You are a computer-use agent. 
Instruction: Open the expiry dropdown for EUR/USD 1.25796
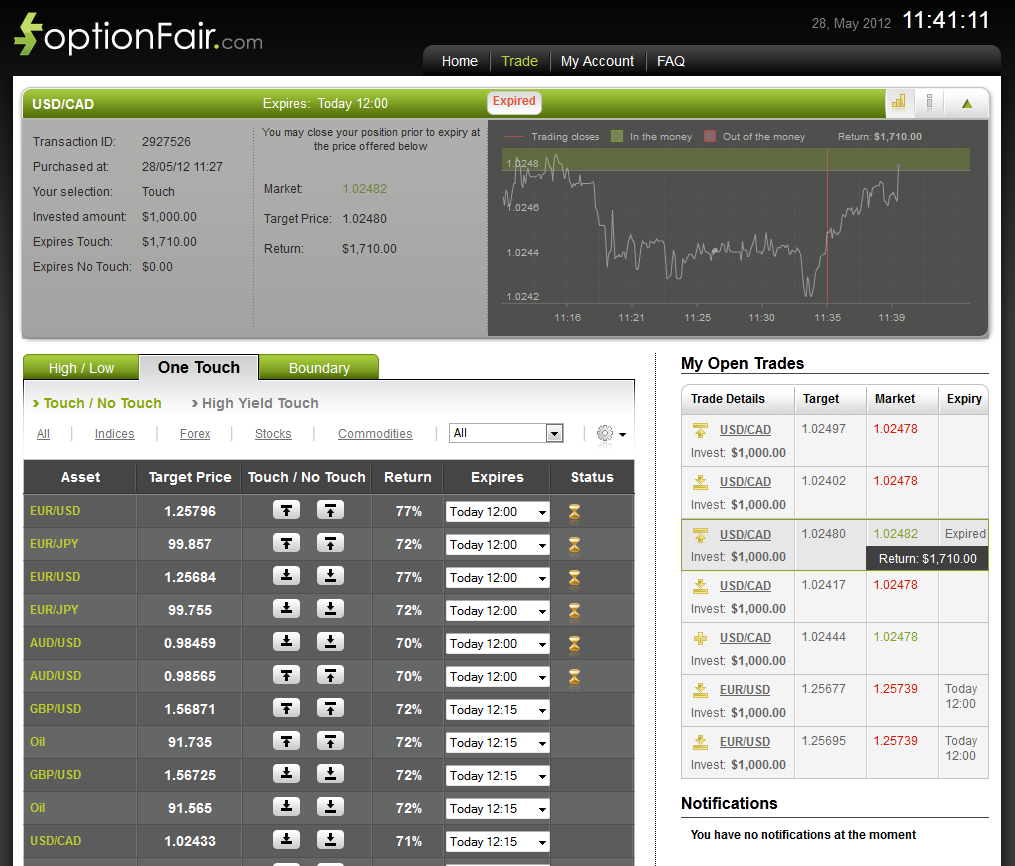pos(497,510)
